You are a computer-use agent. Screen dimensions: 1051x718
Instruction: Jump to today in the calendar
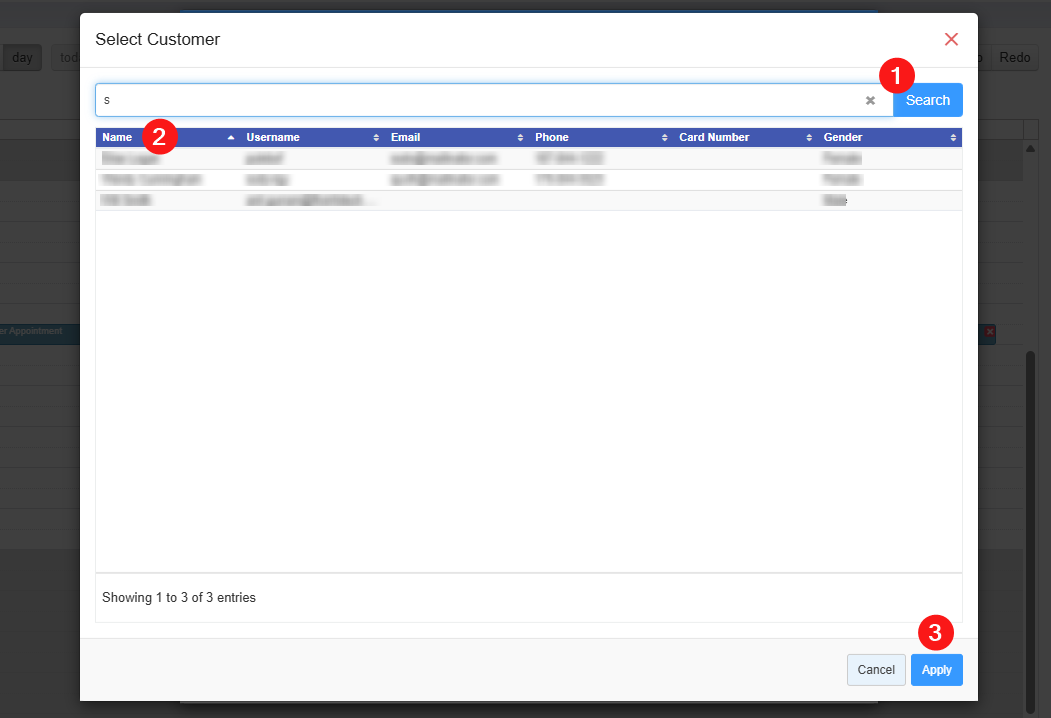pyautogui.click(x=67, y=58)
